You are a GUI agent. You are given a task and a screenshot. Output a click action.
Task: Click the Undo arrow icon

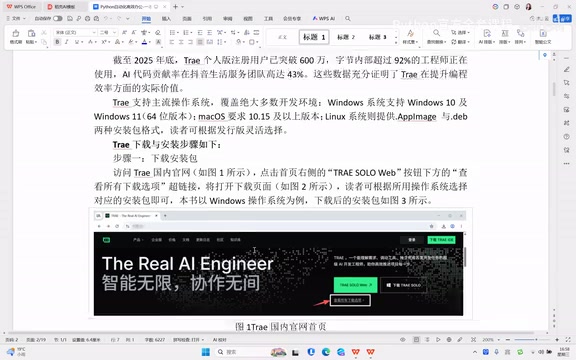pos(106,18)
